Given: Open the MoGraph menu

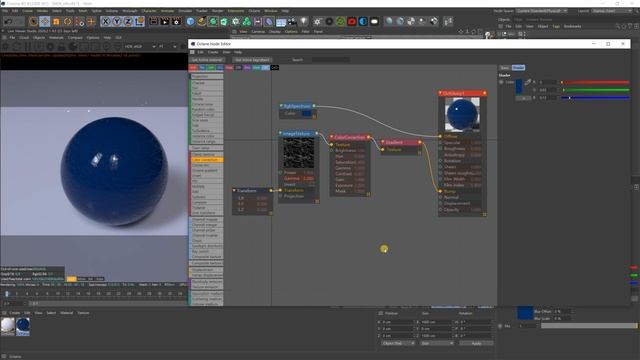Looking at the screenshot, I should (x=130, y=11).
